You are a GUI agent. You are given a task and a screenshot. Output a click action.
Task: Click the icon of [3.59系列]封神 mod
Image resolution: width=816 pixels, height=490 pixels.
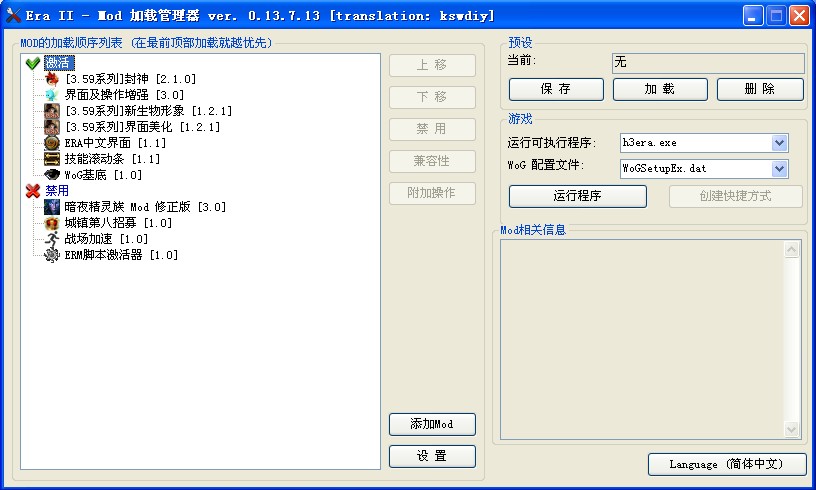pos(52,79)
